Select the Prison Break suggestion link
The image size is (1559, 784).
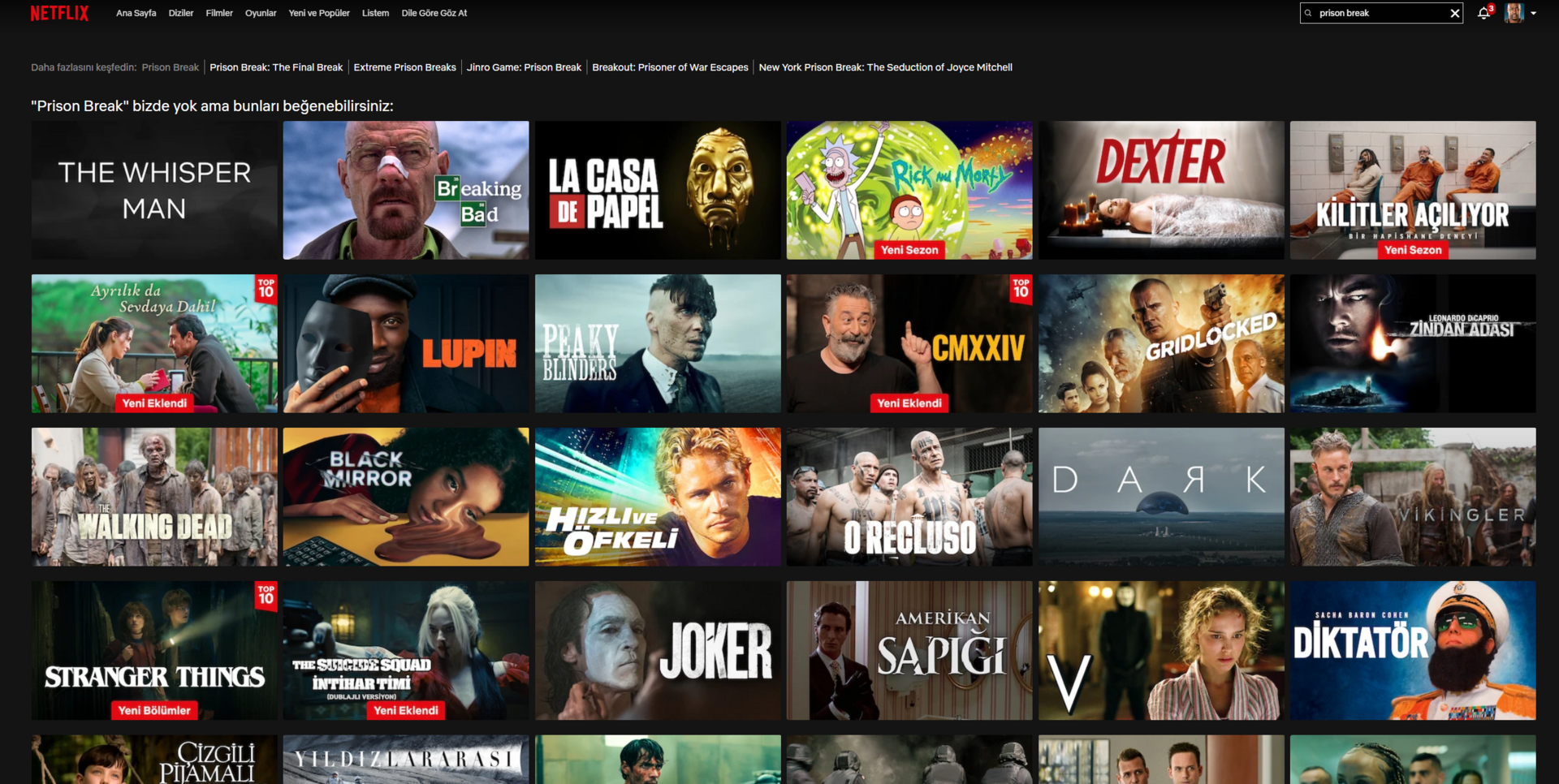coord(171,67)
